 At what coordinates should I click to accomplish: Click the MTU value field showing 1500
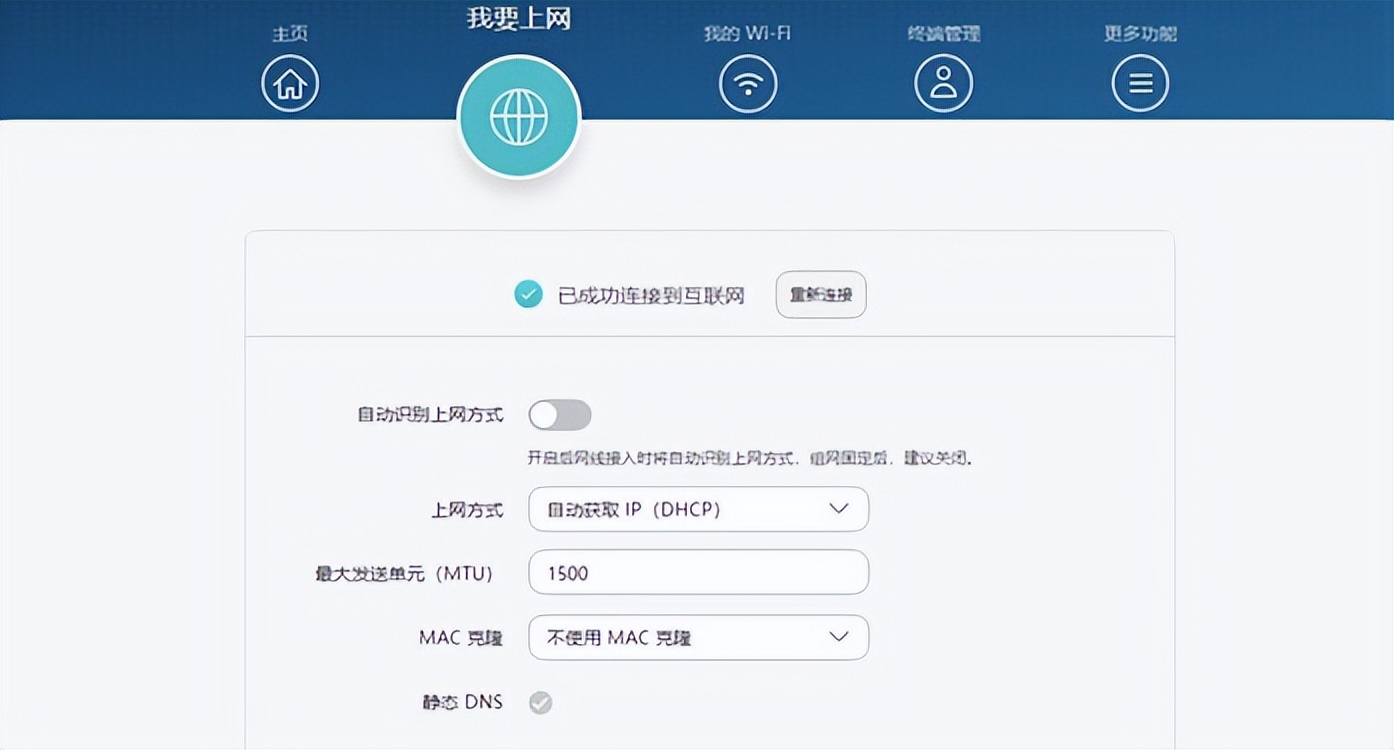(698, 572)
